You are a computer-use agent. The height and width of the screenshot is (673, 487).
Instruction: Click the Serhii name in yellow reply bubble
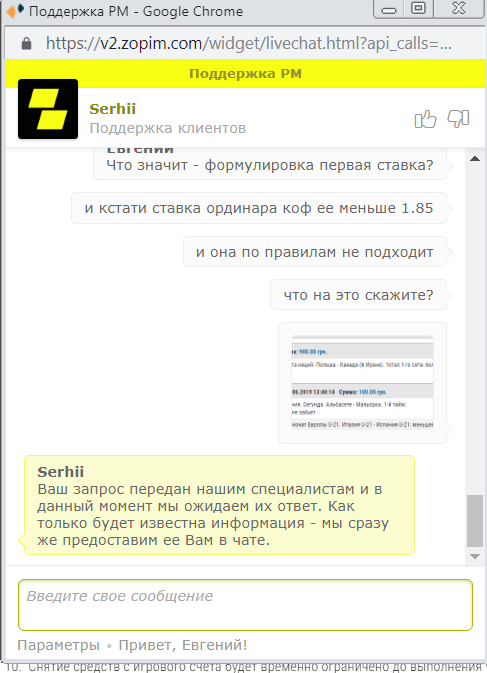coord(60,472)
